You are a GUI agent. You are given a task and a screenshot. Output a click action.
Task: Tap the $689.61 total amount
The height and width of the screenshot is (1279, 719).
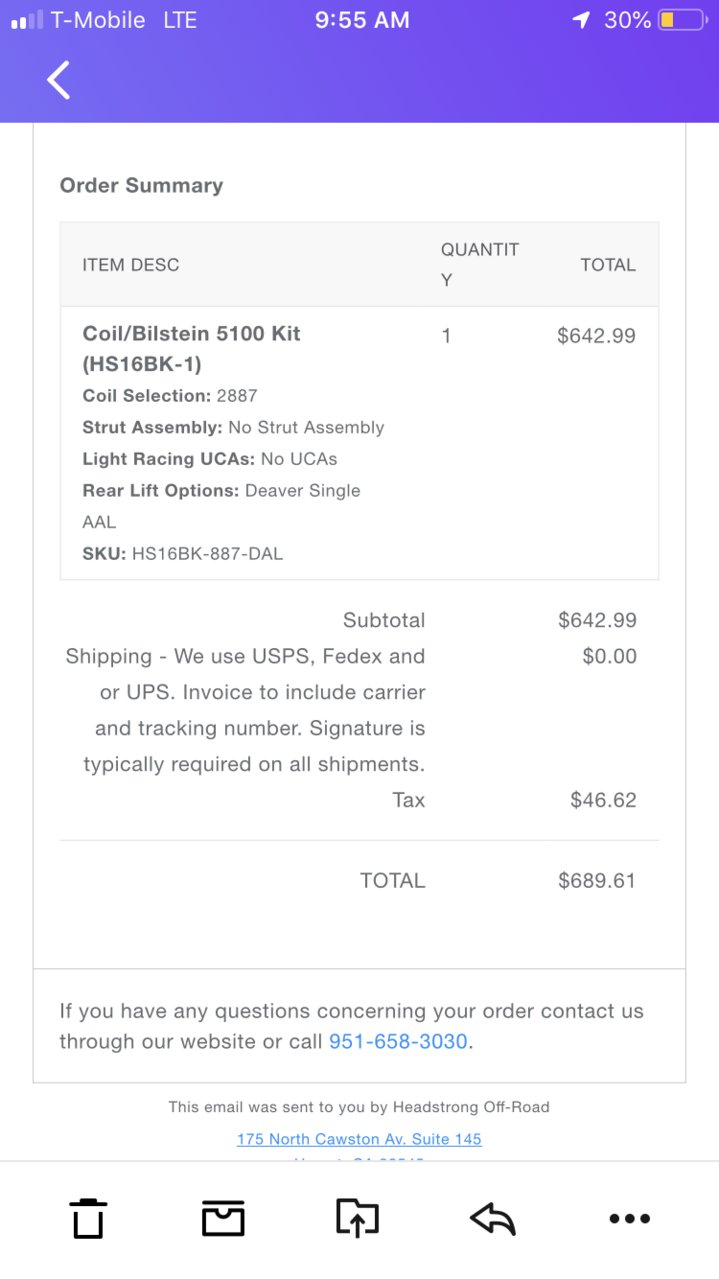[x=597, y=881]
